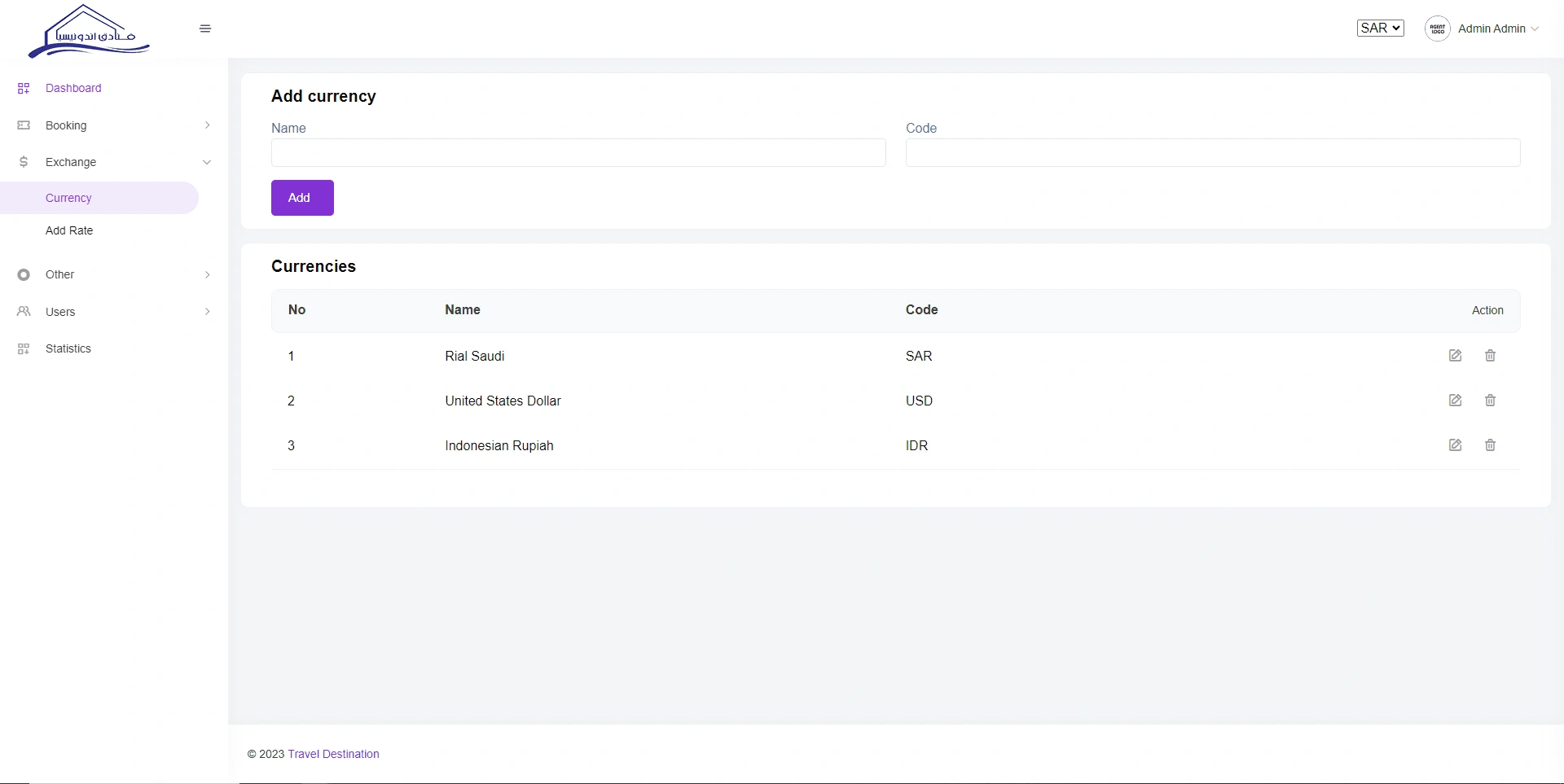
Task: Click the Name column header
Action: [463, 309]
